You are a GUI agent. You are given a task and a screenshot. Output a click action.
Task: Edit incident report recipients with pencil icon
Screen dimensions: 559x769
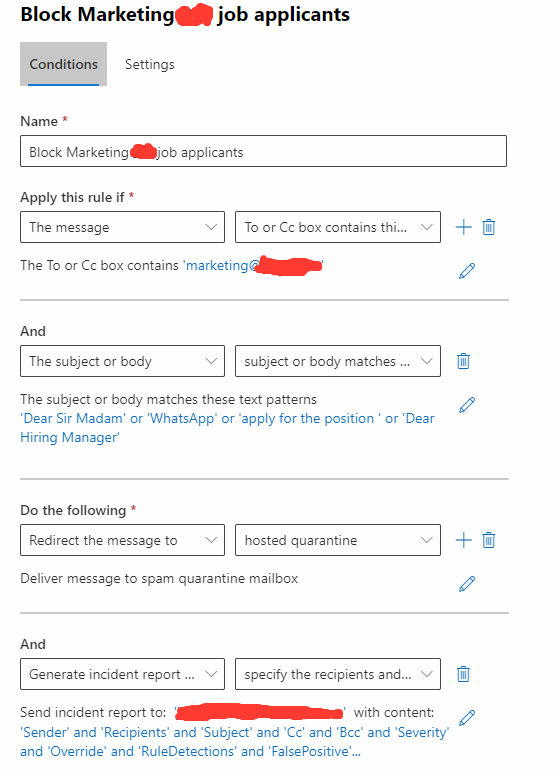(467, 718)
